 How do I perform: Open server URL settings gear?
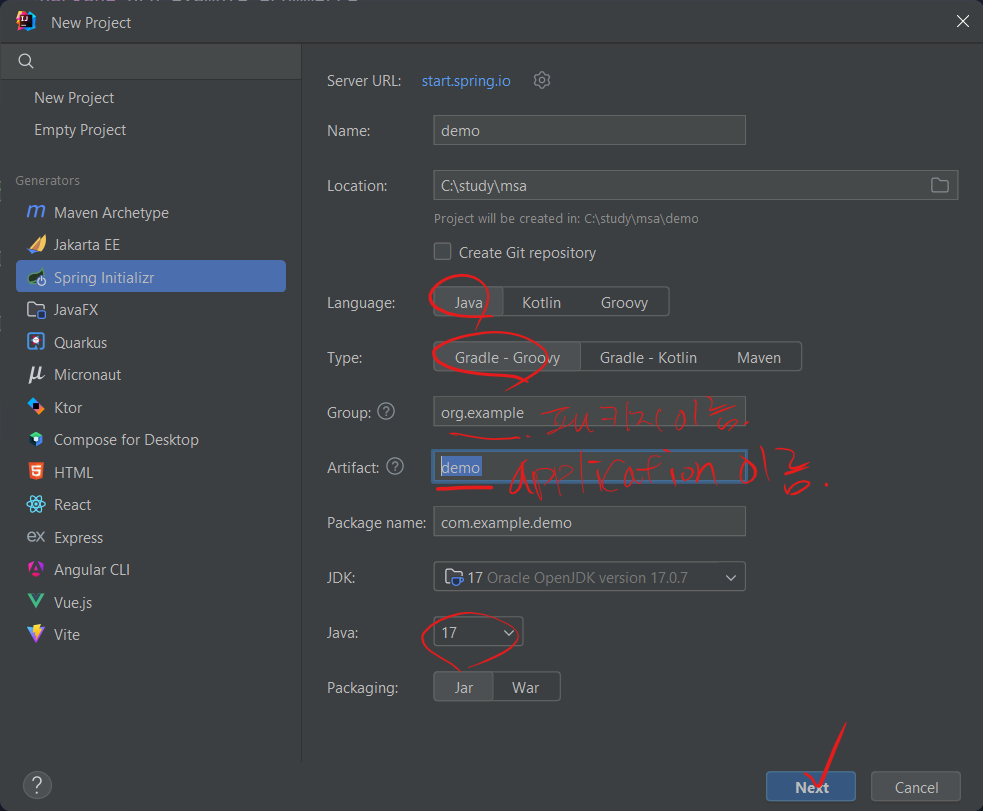[x=542, y=80]
